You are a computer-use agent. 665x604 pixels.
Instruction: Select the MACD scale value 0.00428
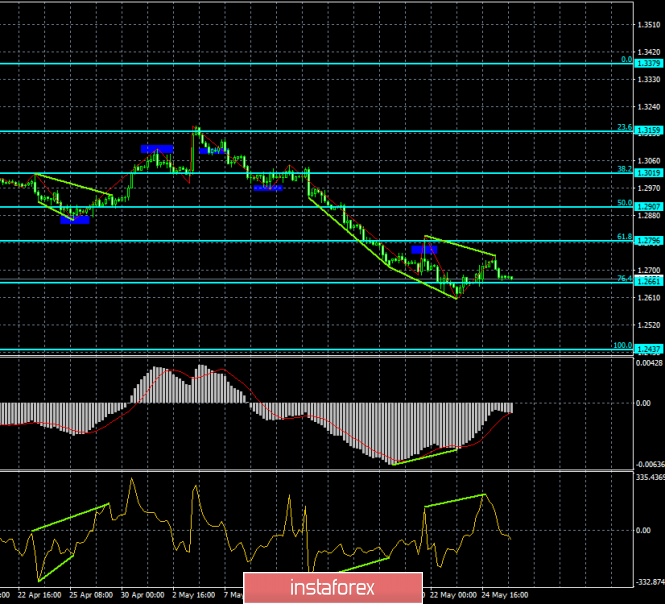[649, 363]
